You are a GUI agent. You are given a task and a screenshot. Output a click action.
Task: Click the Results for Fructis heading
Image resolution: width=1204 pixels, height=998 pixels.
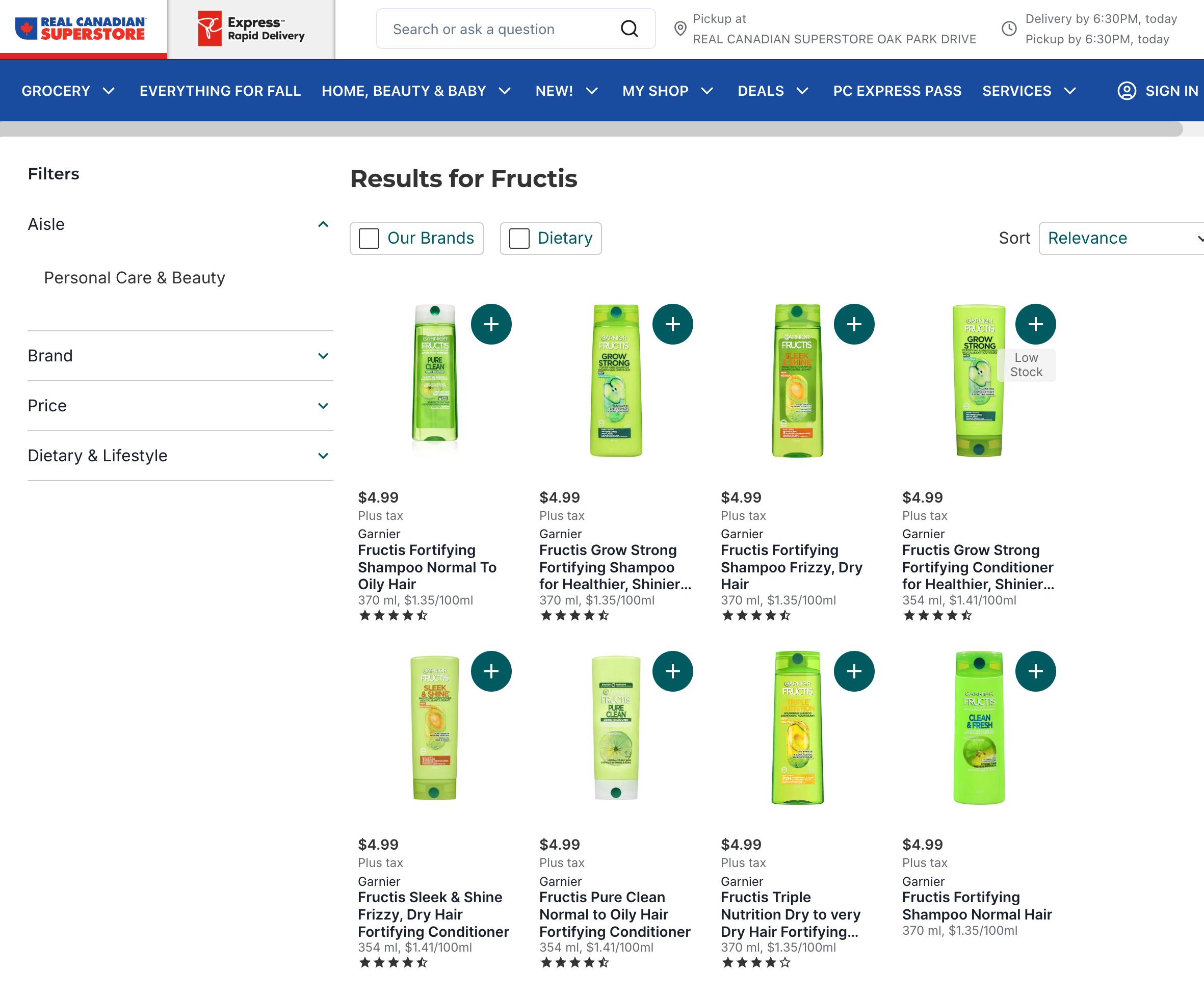463,178
